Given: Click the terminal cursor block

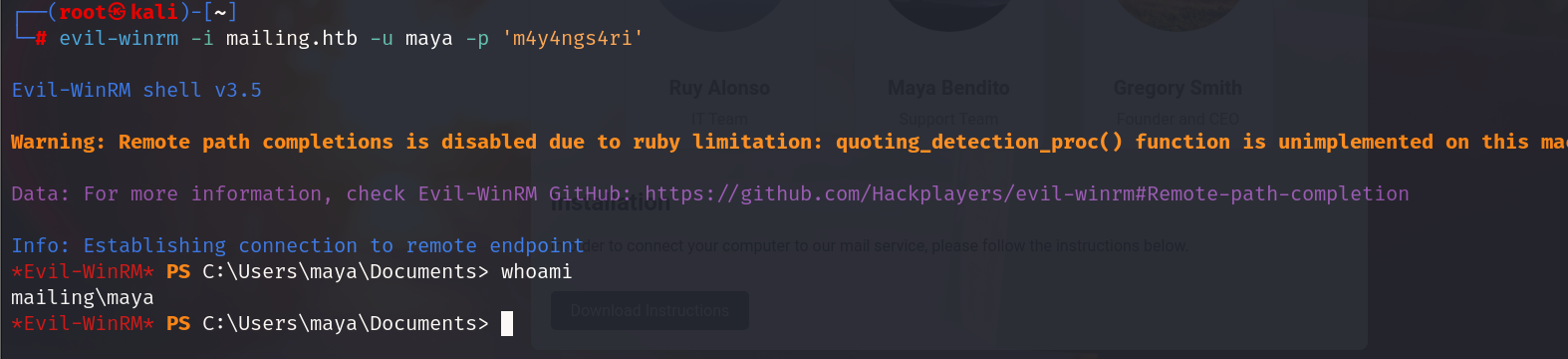Looking at the screenshot, I should click(x=507, y=323).
